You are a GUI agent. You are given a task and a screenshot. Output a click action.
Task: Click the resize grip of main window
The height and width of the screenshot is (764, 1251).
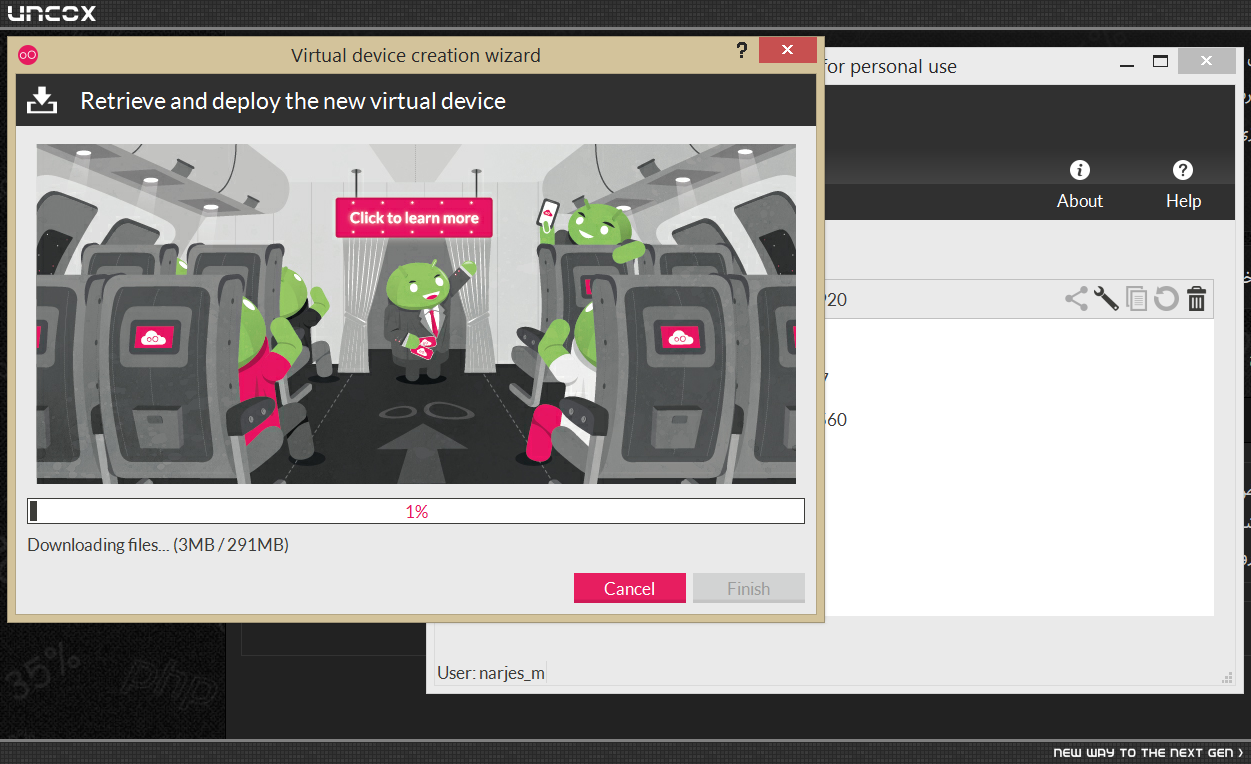click(x=1227, y=677)
